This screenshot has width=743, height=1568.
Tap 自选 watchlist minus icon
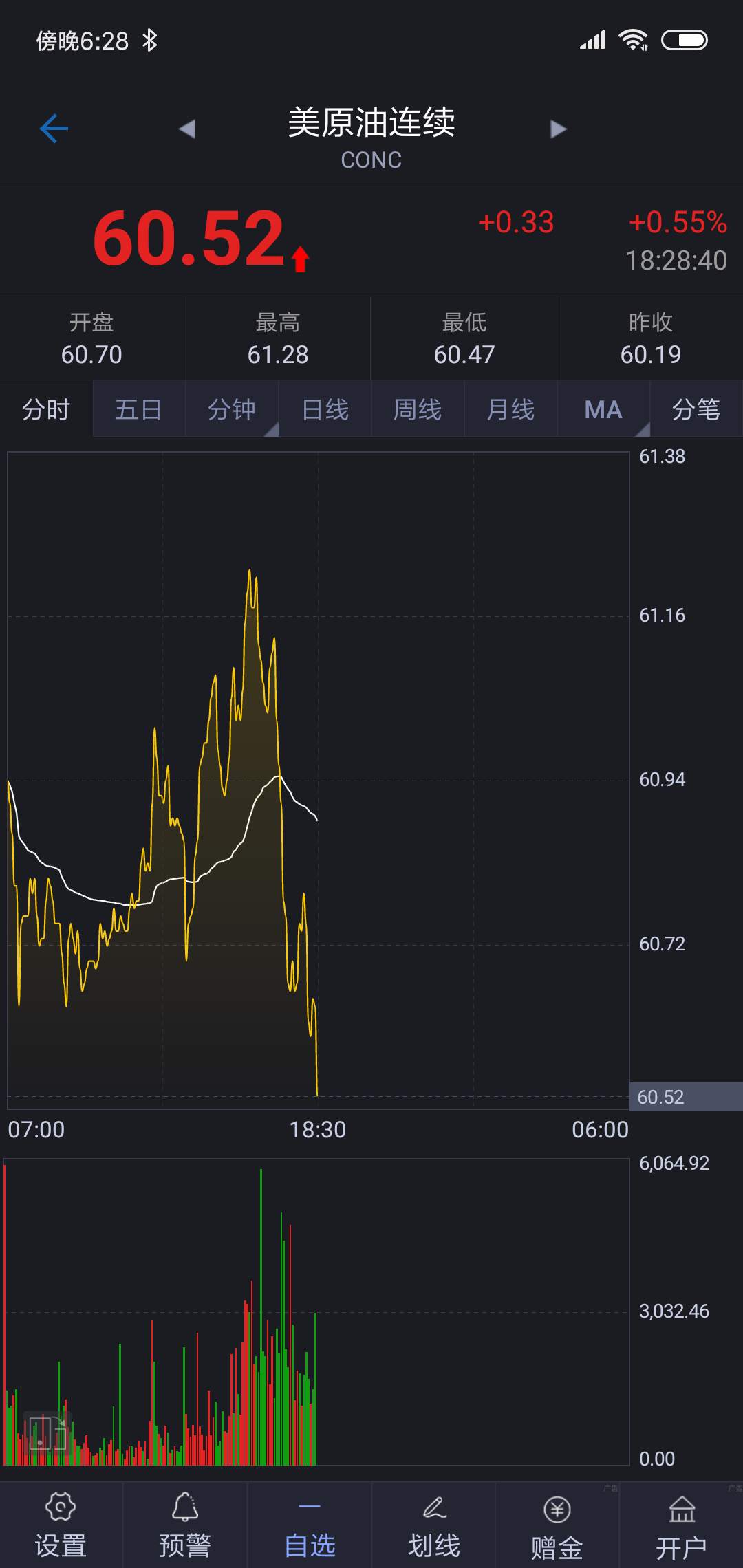coord(310,1507)
